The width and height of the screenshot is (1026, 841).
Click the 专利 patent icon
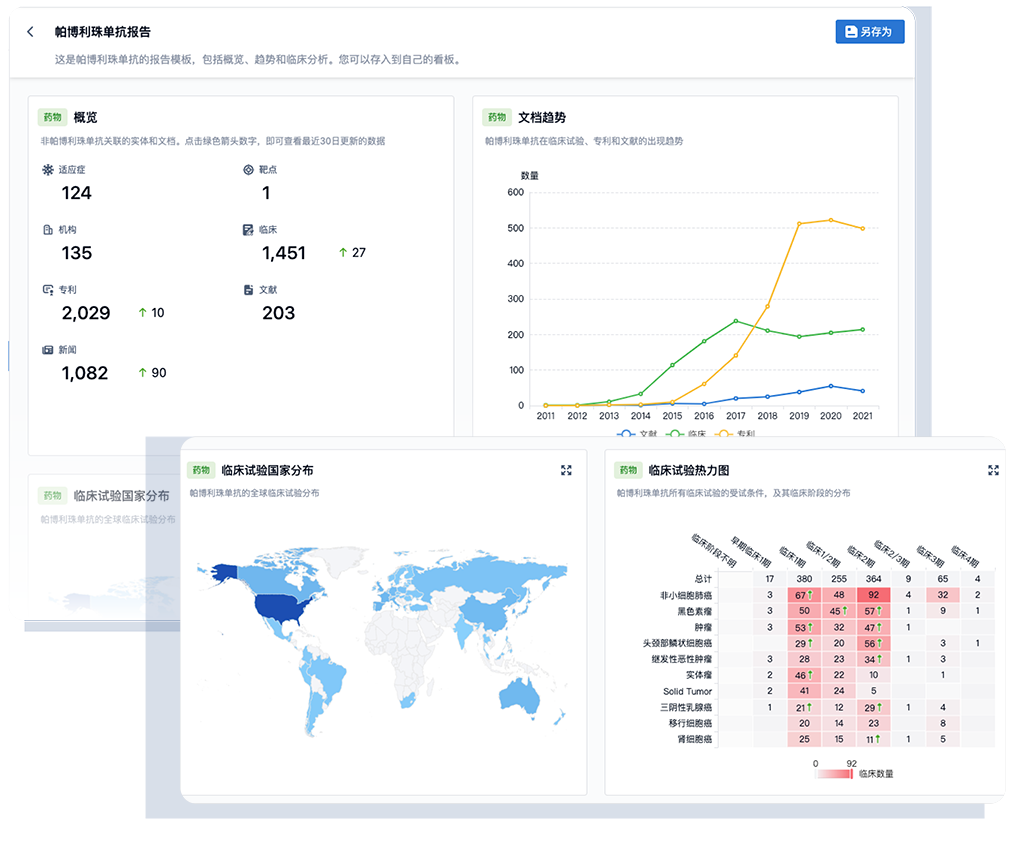pos(47,290)
